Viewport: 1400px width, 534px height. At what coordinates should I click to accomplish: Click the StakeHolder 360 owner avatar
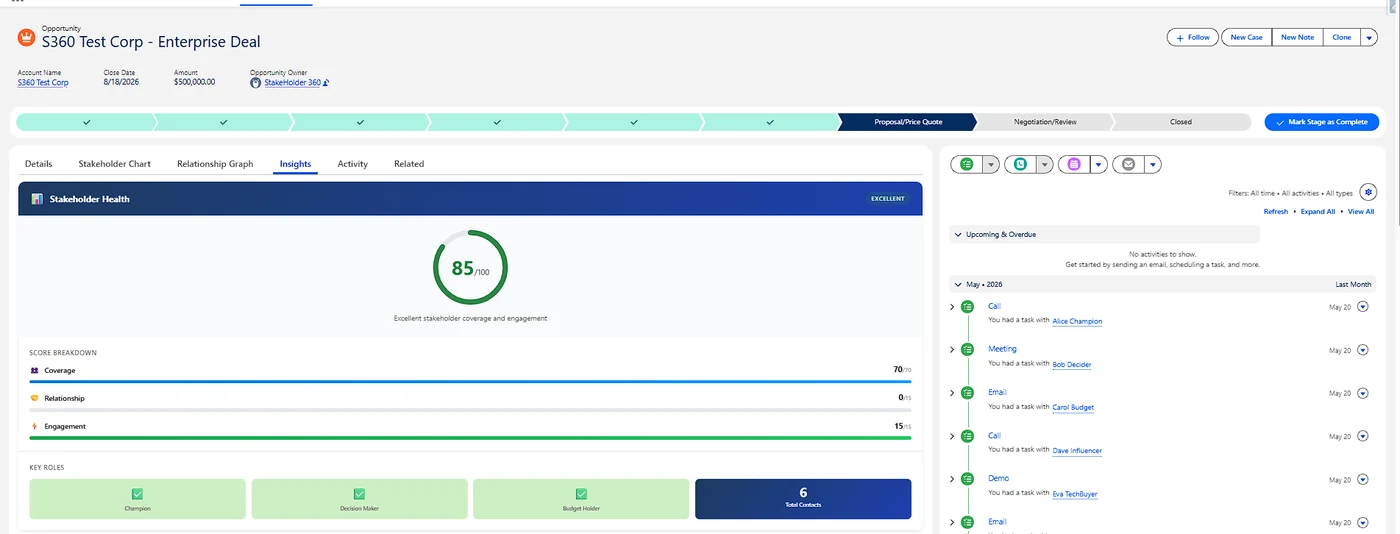(x=255, y=83)
